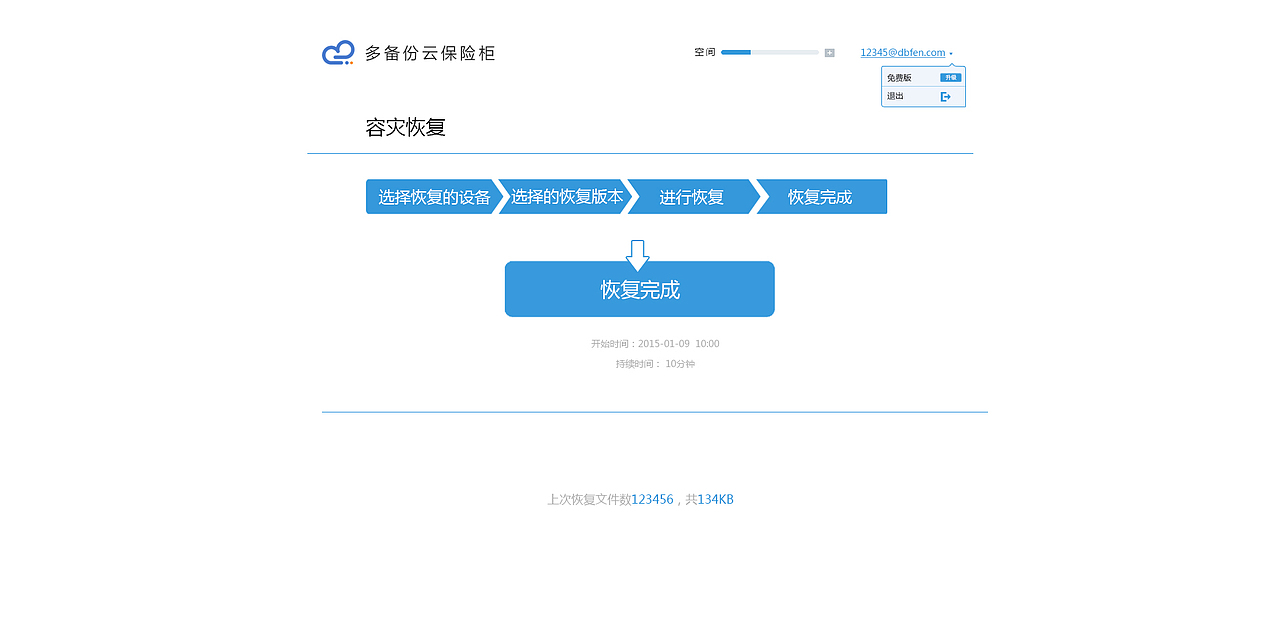Click the 升级 badge in the dropdown

click(950, 75)
